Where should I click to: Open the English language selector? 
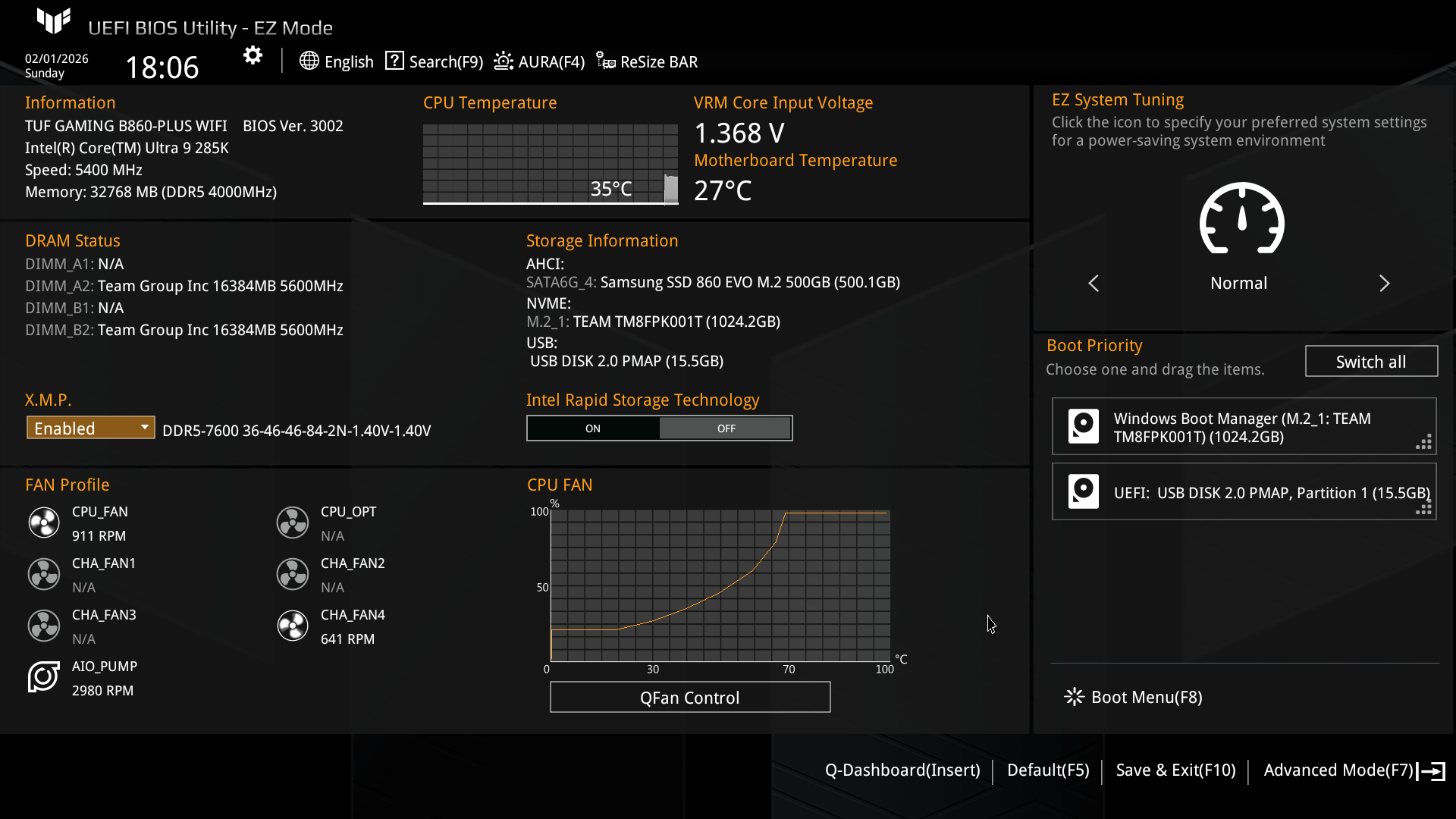coord(337,61)
